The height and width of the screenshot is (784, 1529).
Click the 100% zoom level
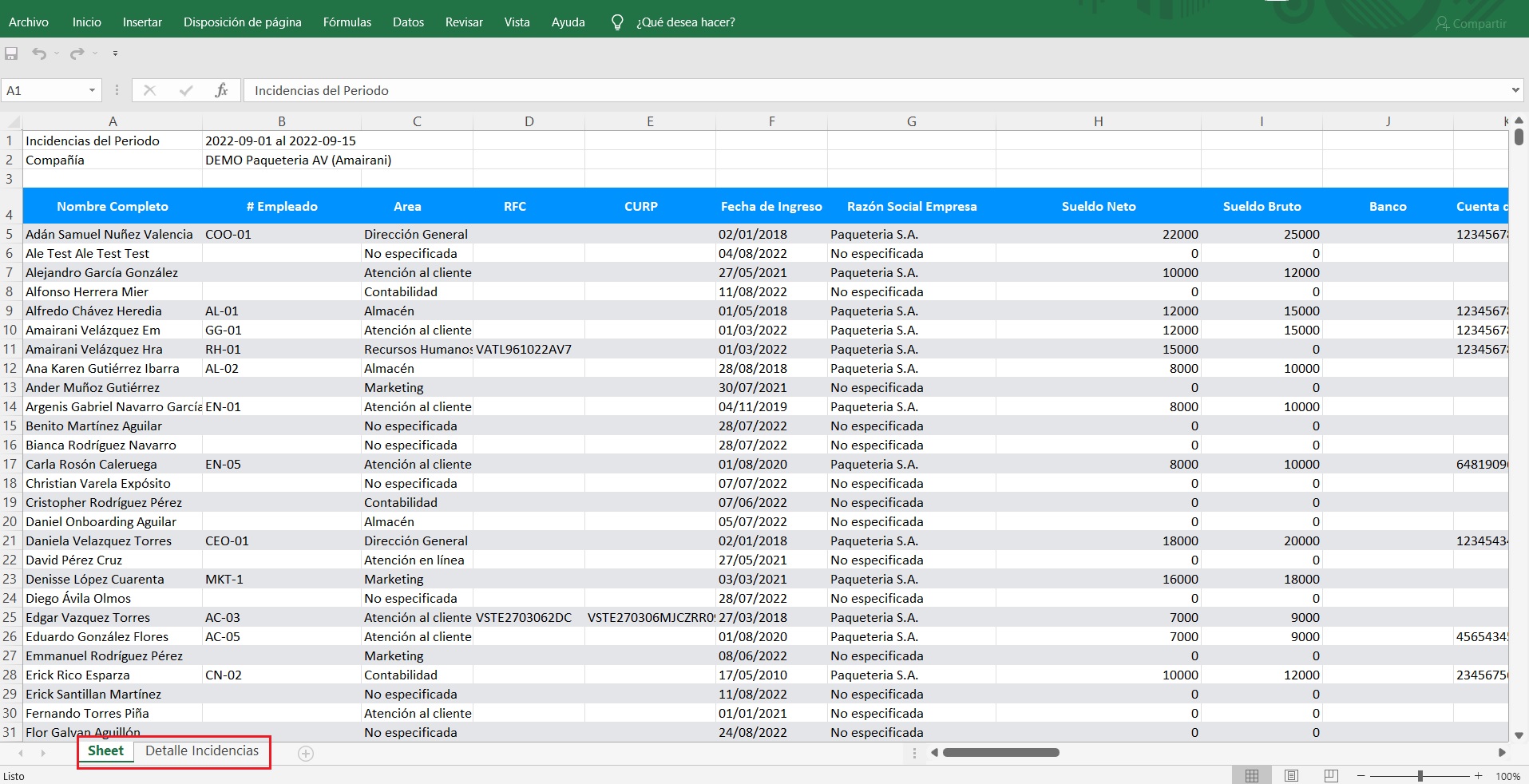point(1507,776)
